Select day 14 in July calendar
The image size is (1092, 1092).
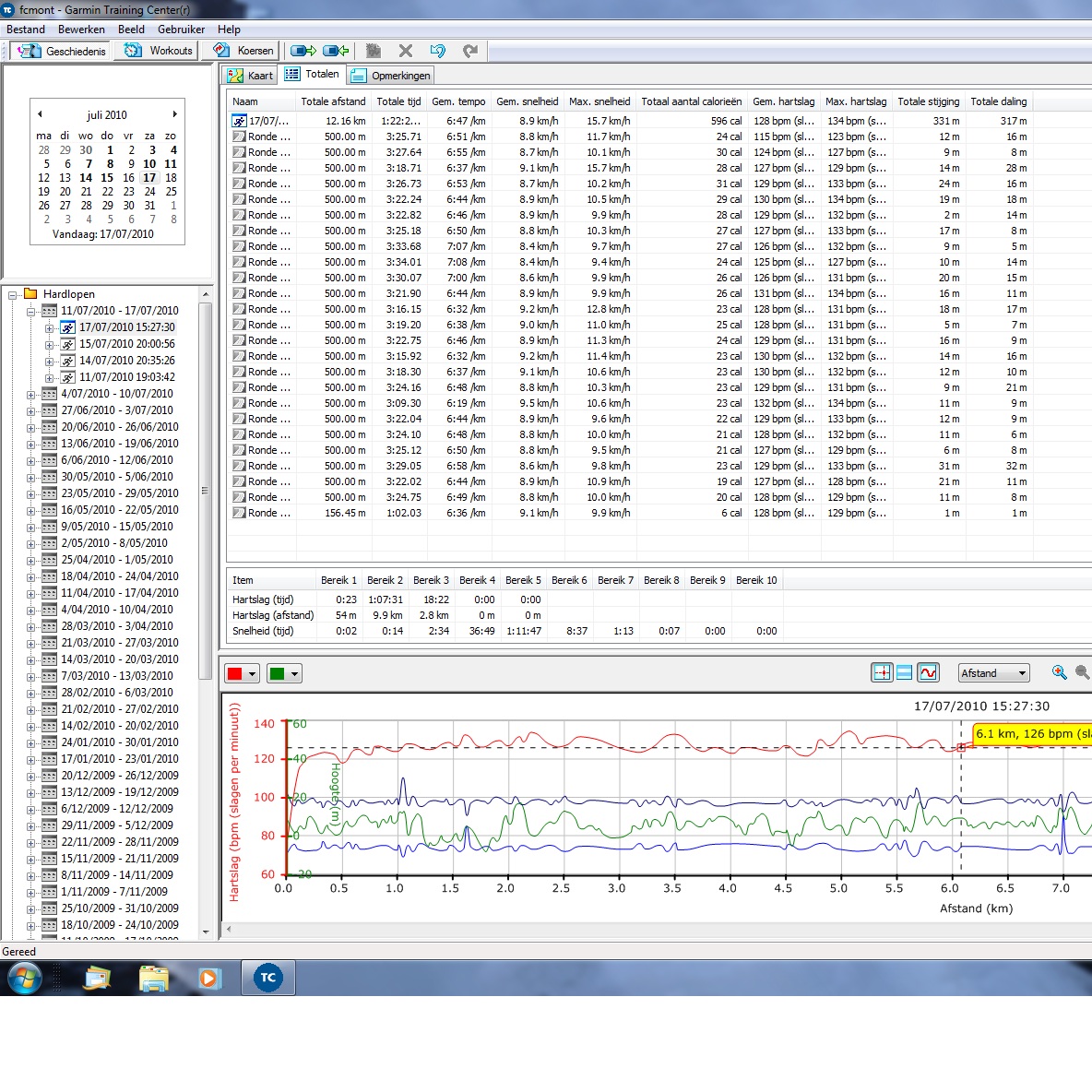tap(86, 178)
